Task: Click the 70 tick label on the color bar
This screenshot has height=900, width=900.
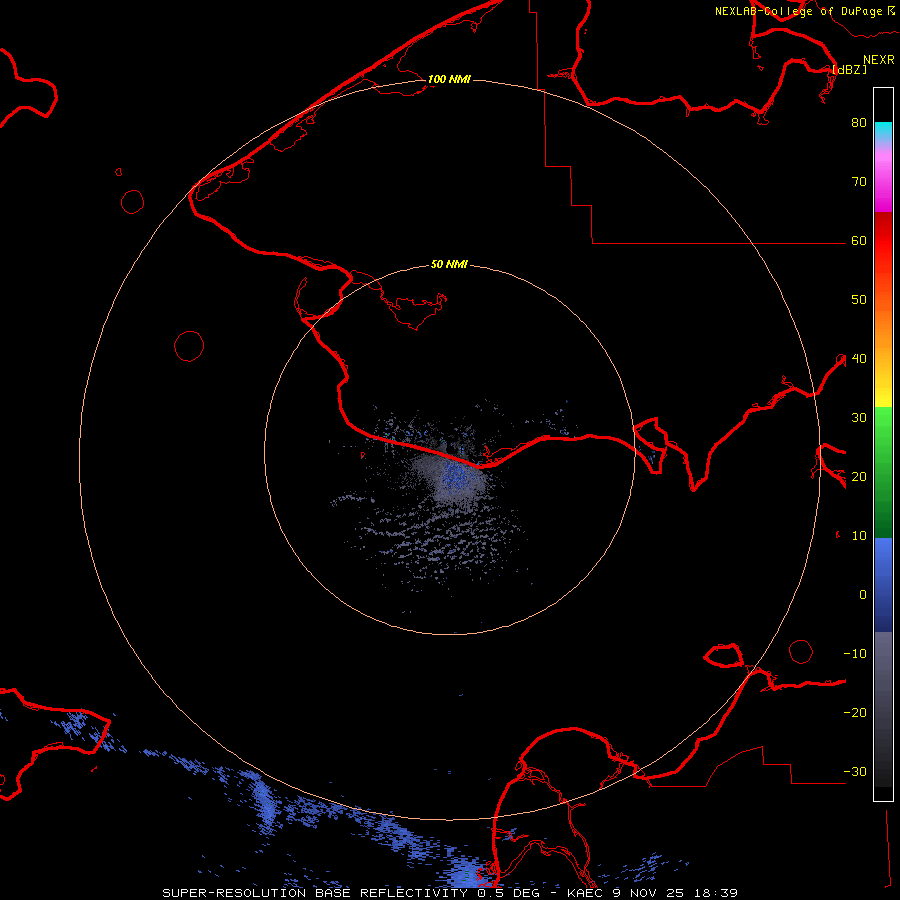Action: click(859, 181)
